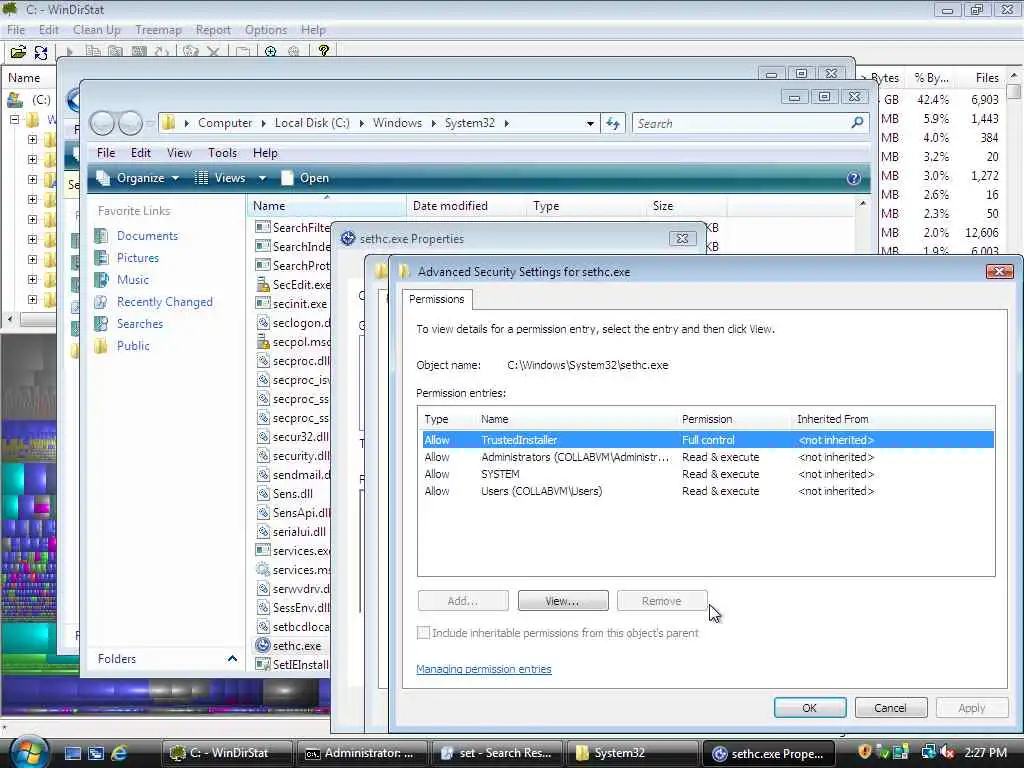Click breadcrumb arrow after Computer
This screenshot has width=1024, height=768.
click(x=263, y=123)
